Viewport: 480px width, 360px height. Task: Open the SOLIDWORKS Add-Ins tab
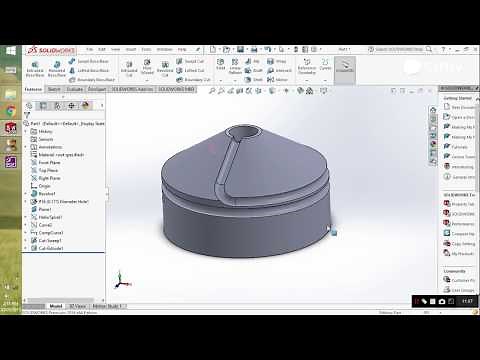click(x=132, y=89)
